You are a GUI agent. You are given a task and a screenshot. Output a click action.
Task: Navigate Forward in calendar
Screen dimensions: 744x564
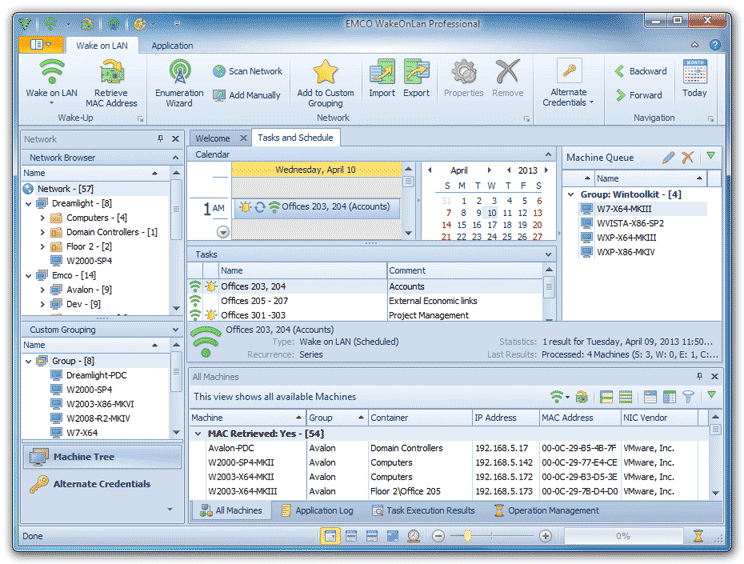[x=639, y=95]
